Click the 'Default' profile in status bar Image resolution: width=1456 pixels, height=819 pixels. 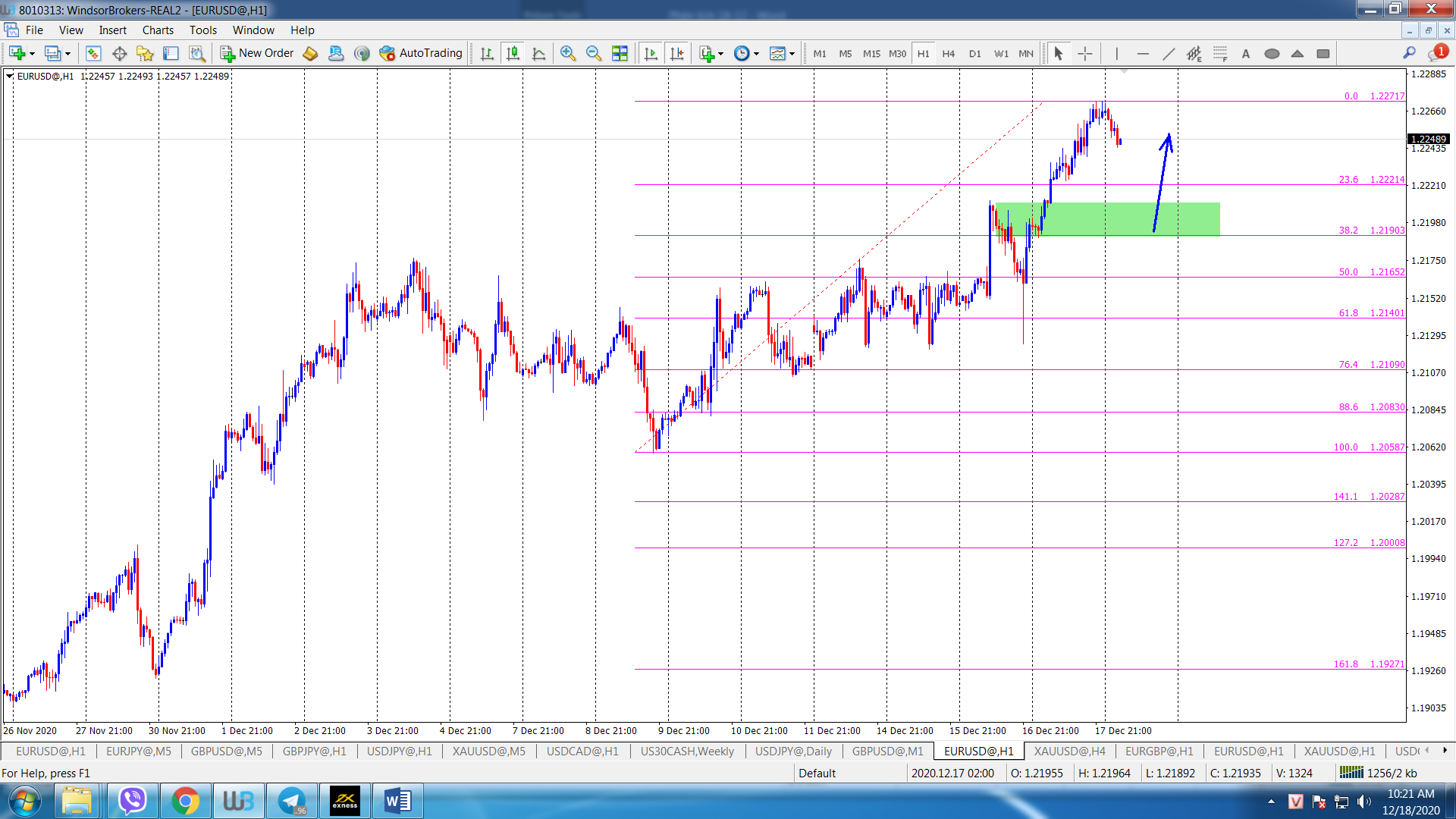(x=817, y=773)
